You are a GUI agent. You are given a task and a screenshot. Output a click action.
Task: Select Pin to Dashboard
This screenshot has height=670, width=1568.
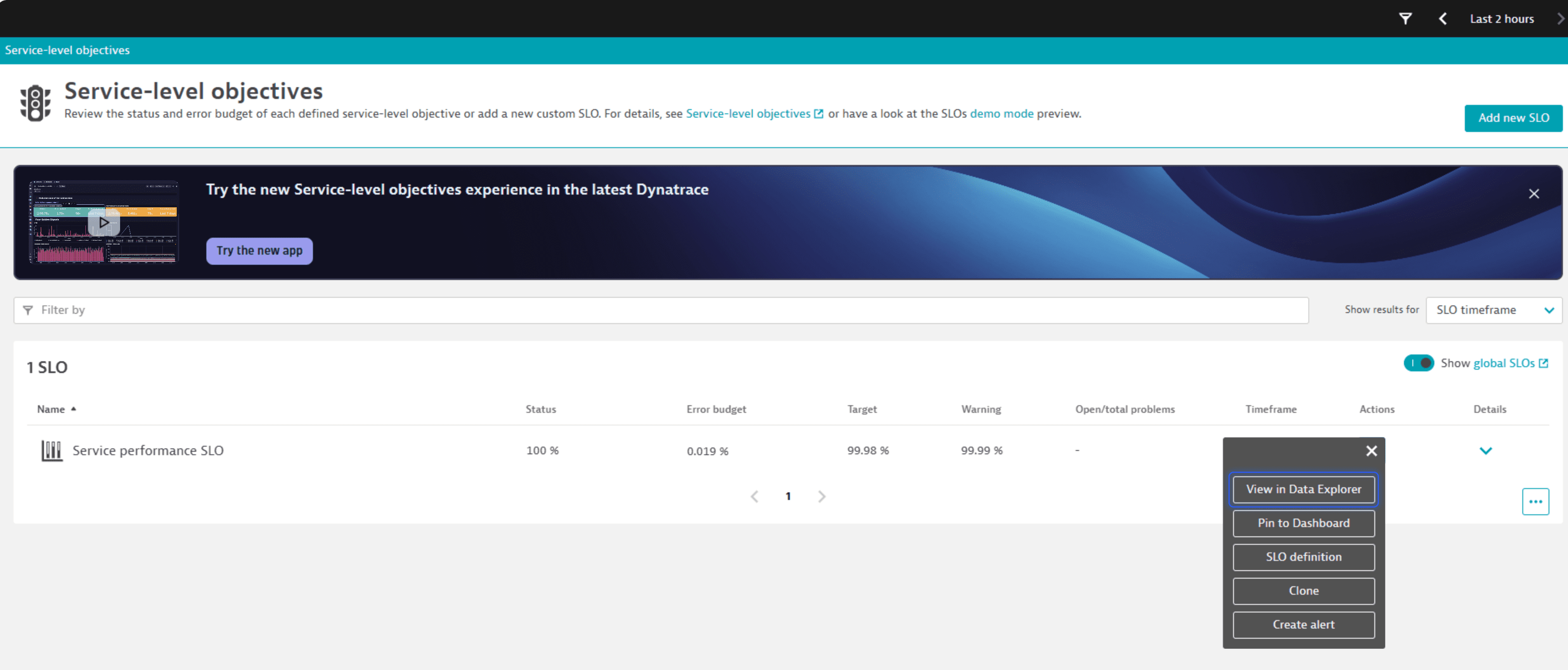(1303, 523)
